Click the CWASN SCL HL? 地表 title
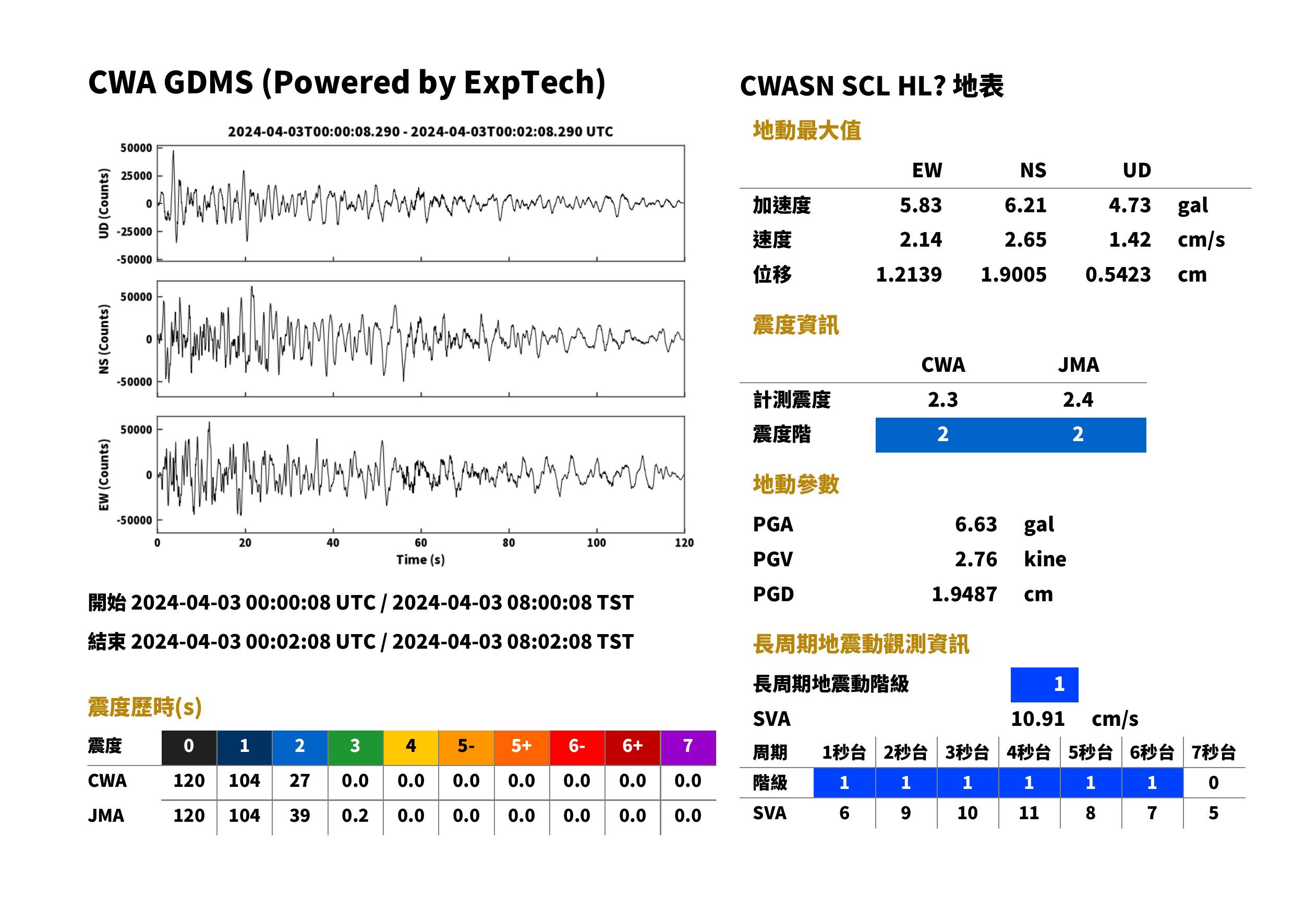Viewport: 1294px width, 924px height. point(872,87)
